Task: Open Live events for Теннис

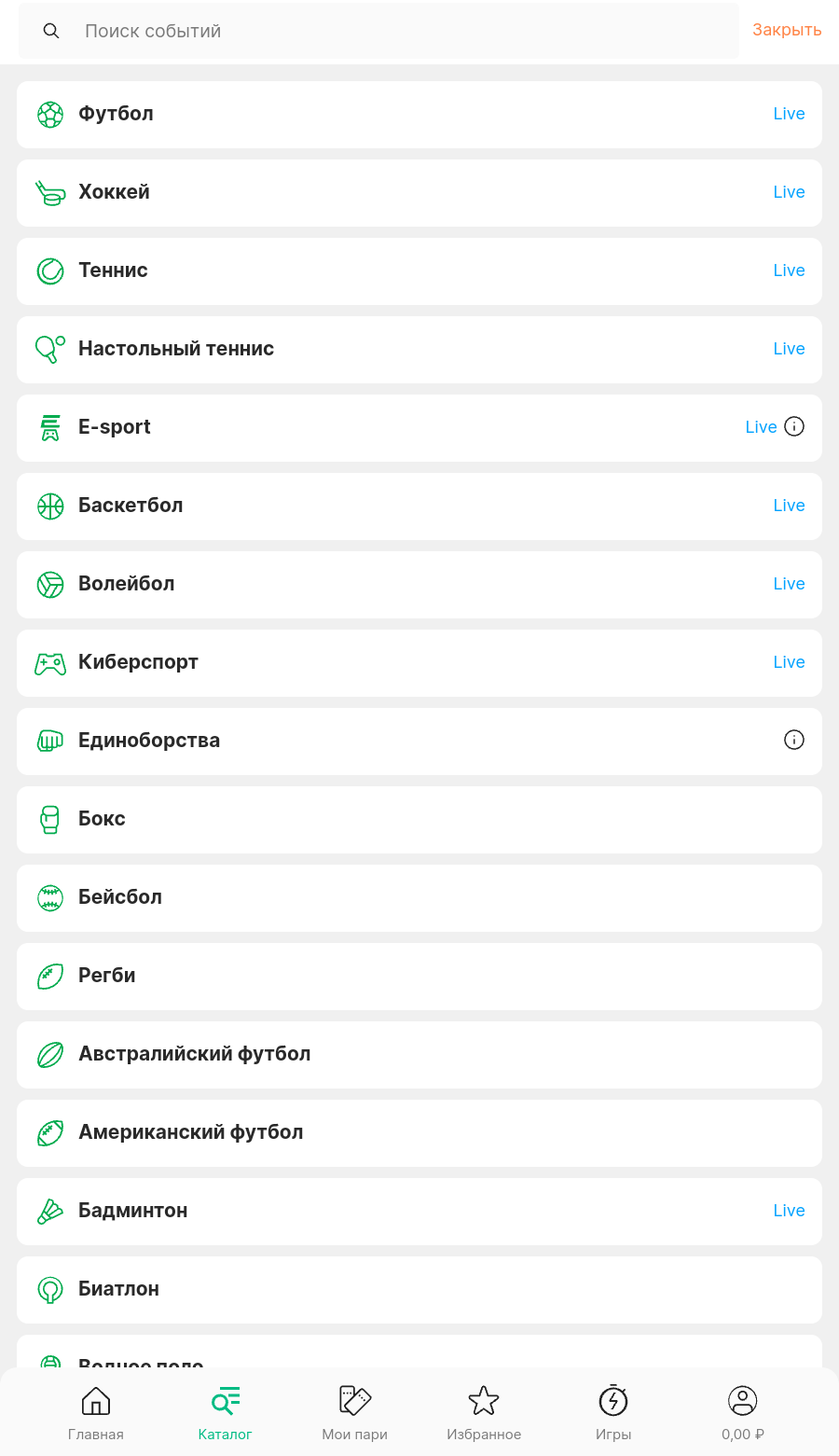Action: (x=789, y=270)
